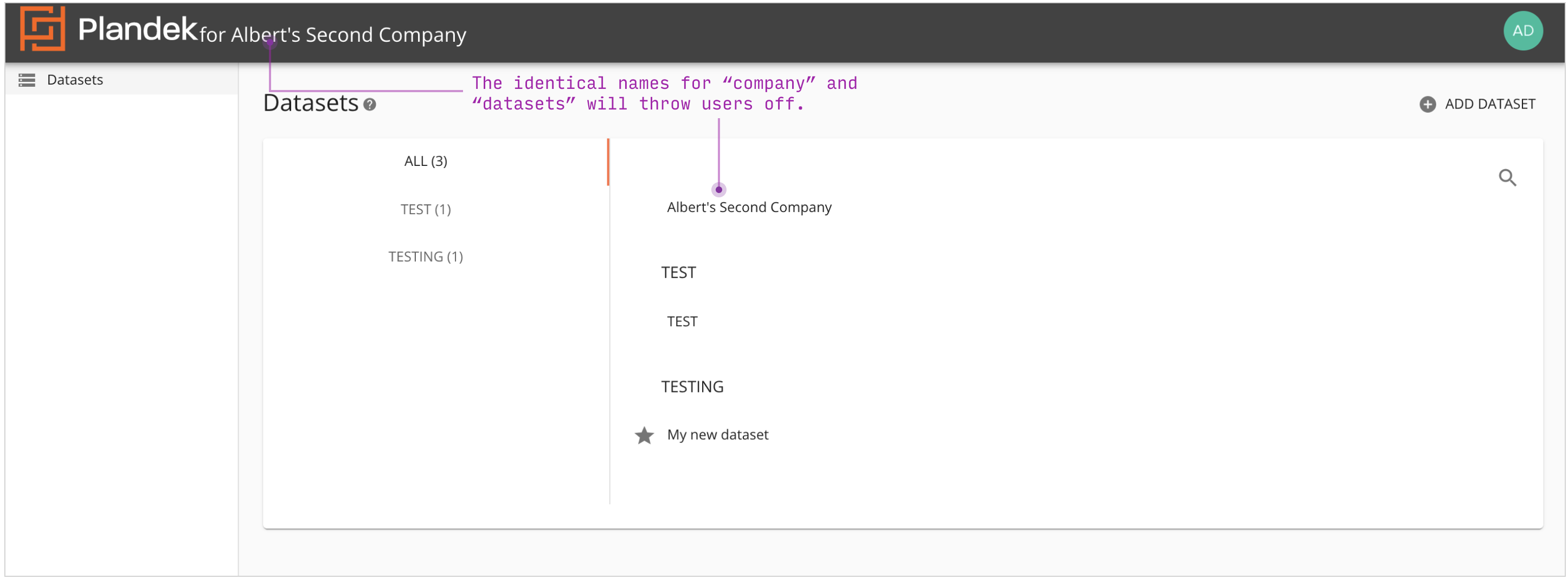Switch to the TEST (1) tab
Viewport: 1568px width, 579px height.
tap(426, 210)
